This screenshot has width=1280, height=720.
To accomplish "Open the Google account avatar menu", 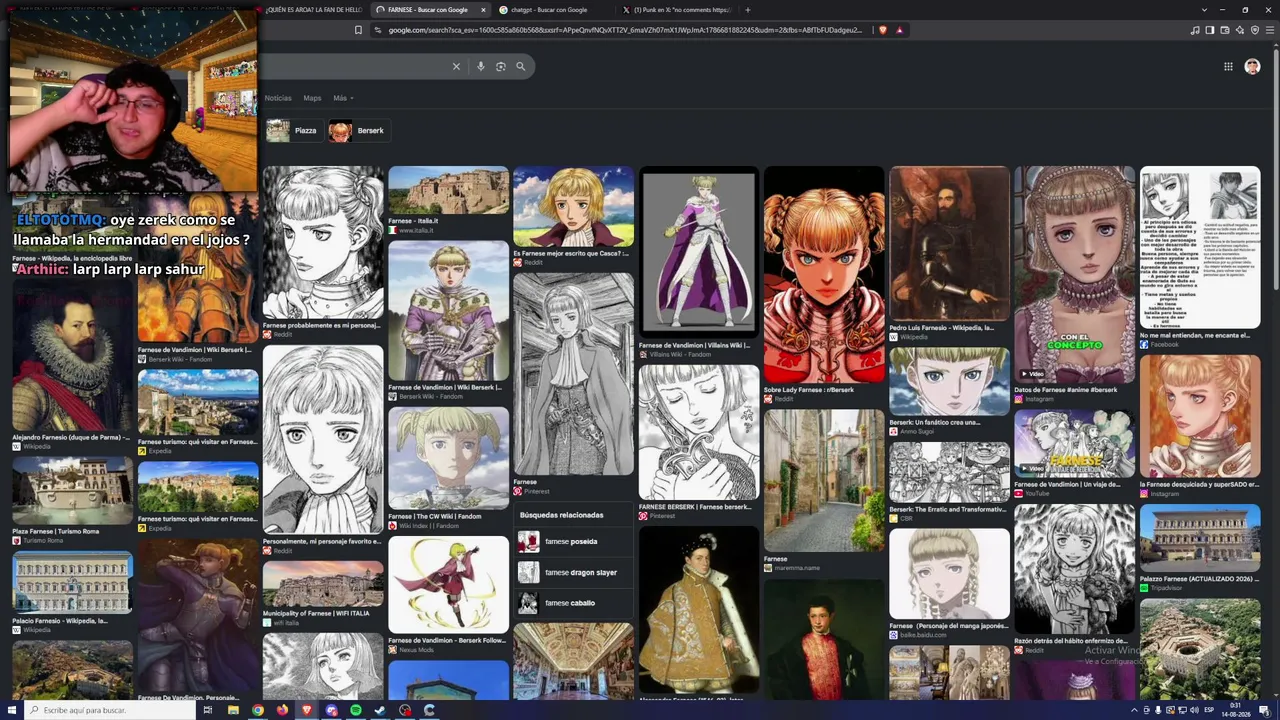I will (x=1252, y=66).
